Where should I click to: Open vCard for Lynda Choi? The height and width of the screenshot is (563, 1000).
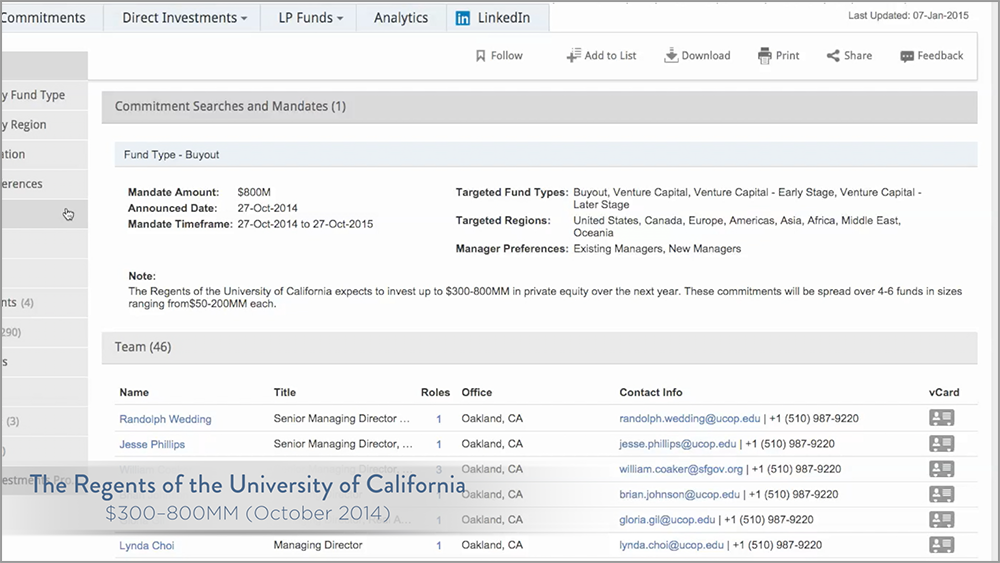pos(941,545)
